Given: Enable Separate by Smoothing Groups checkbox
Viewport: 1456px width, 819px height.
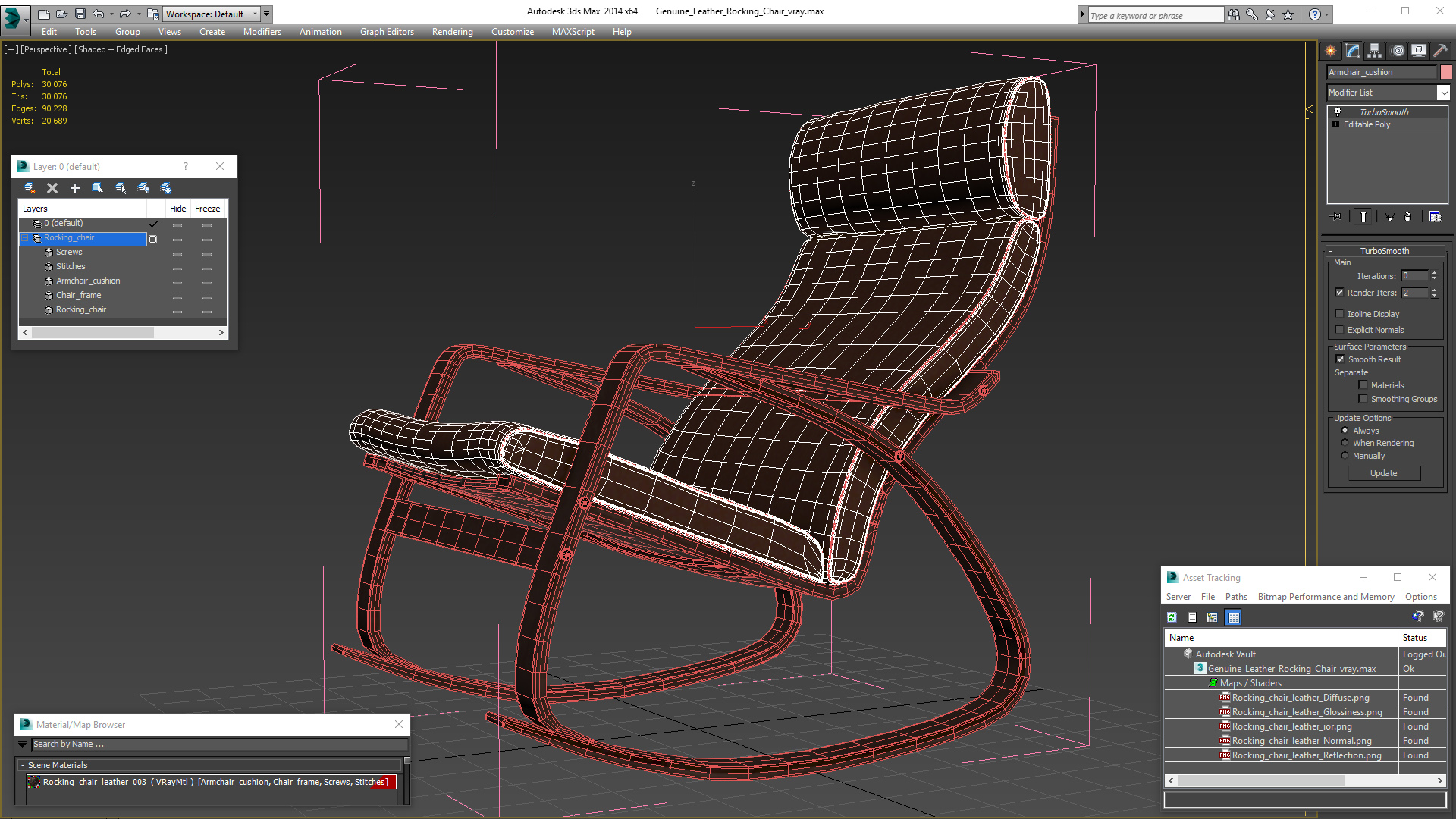Looking at the screenshot, I should [x=1363, y=399].
